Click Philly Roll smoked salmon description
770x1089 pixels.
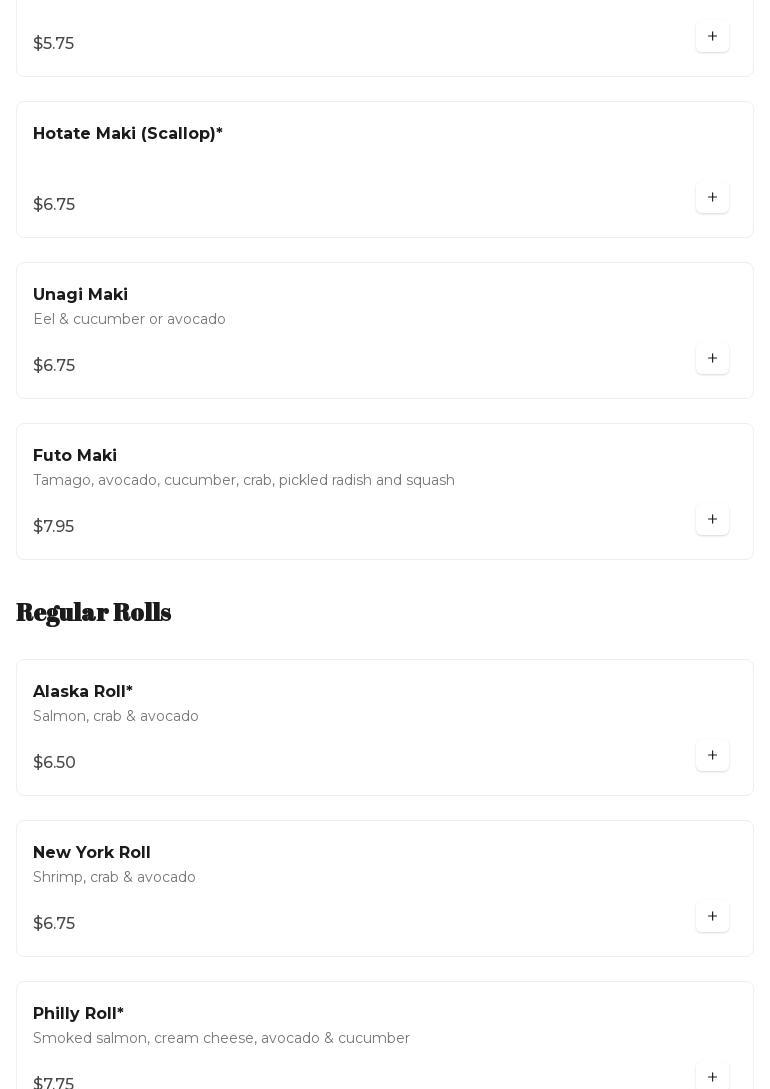(221, 1039)
